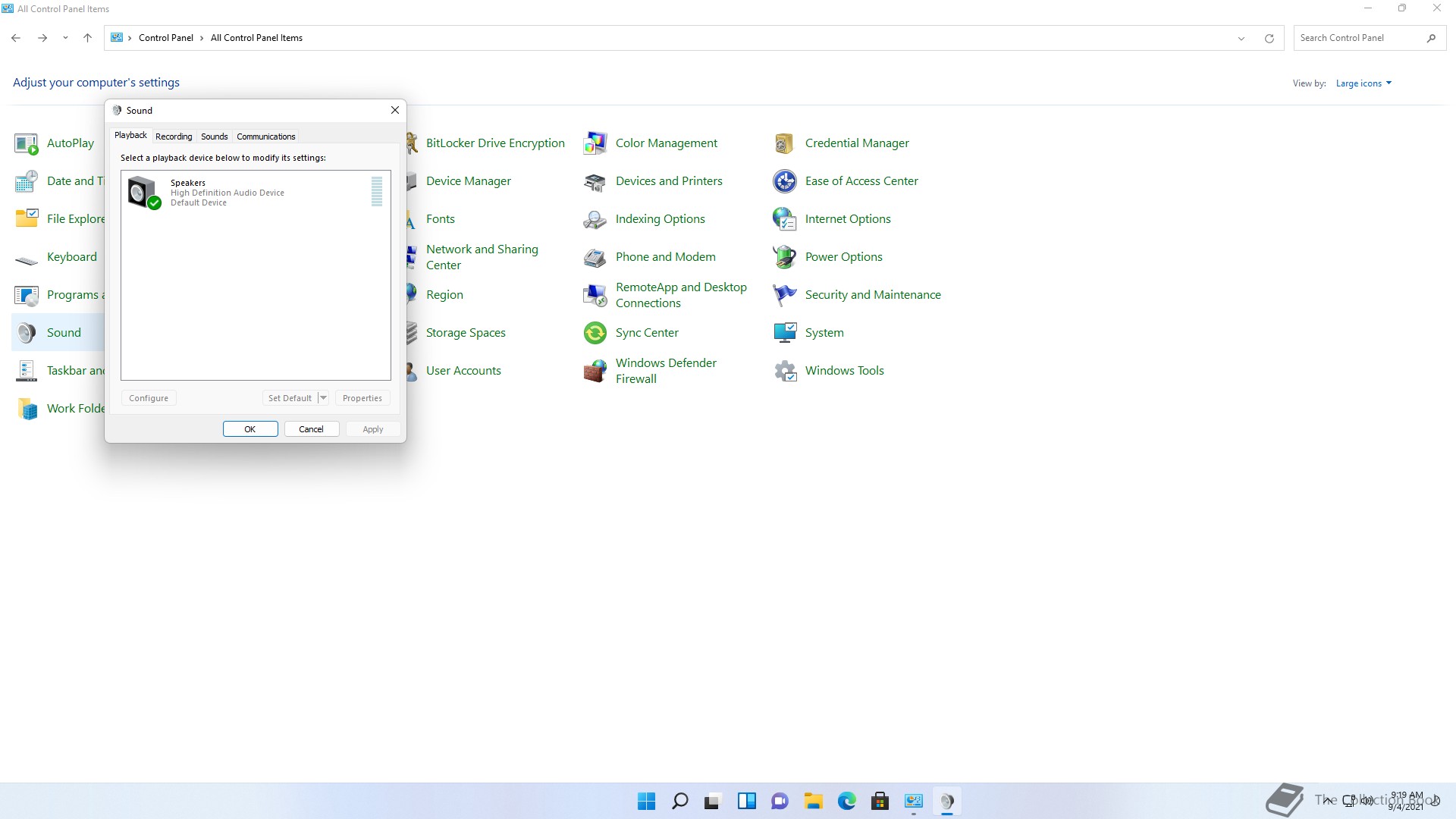The height and width of the screenshot is (819, 1456).
Task: Open the BitLocker Drive Encryption link
Action: 495,143
